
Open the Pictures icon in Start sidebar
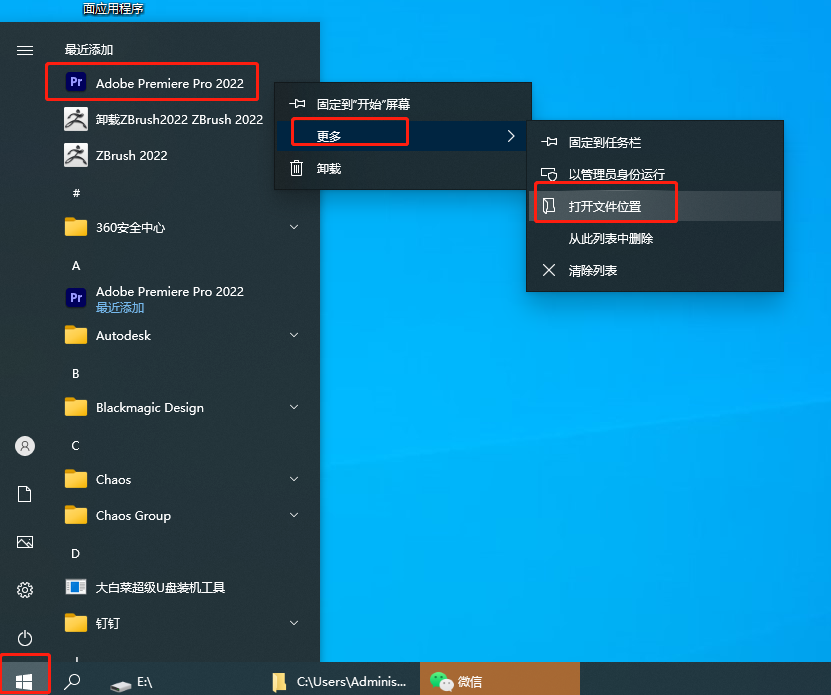click(x=24, y=542)
